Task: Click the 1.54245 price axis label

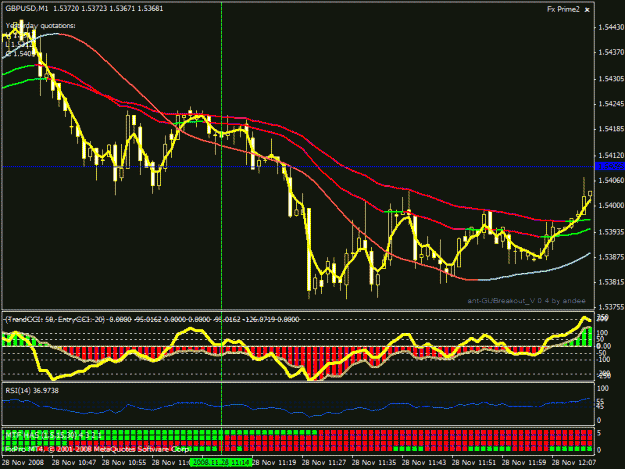Action: tap(610, 104)
